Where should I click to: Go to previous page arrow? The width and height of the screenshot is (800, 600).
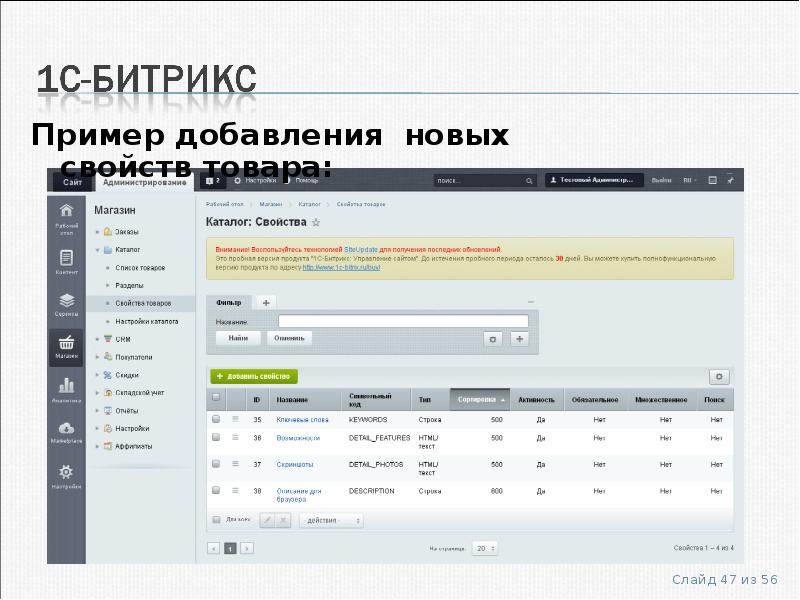pos(213,548)
